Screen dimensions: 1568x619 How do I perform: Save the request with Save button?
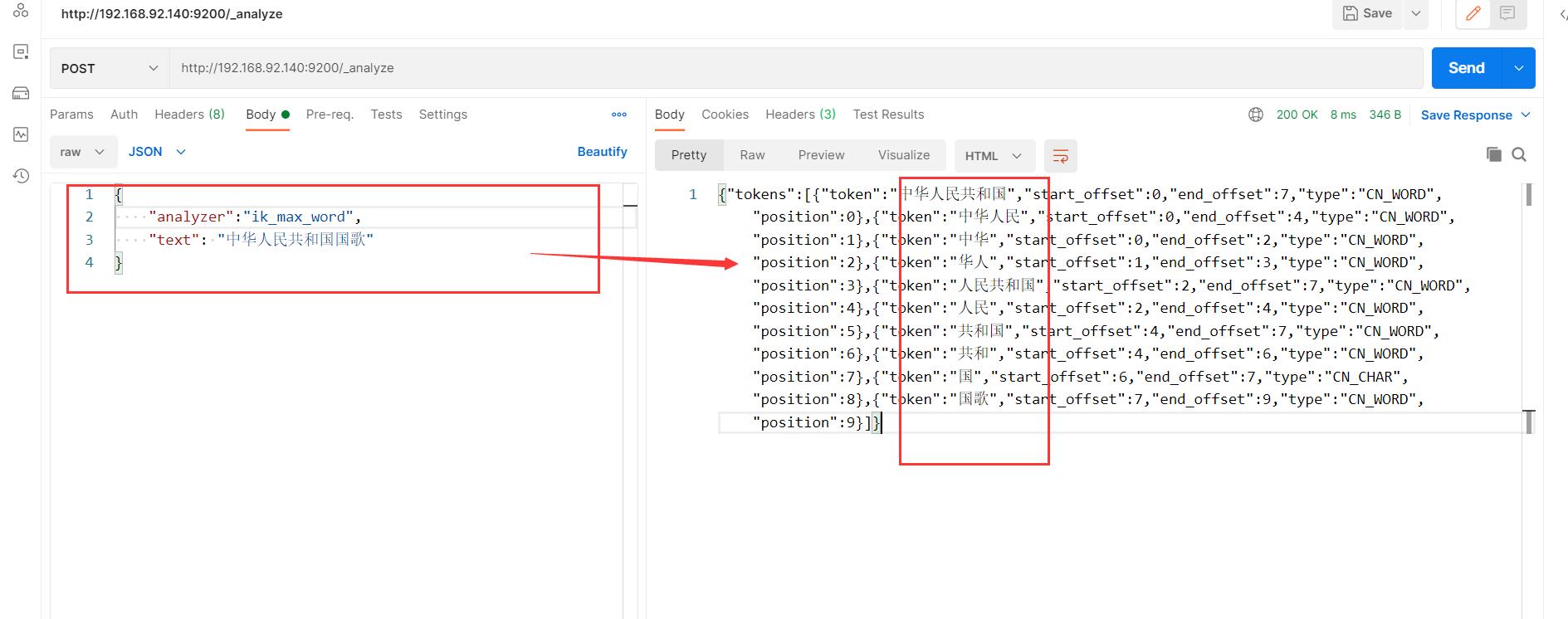pos(1367,13)
